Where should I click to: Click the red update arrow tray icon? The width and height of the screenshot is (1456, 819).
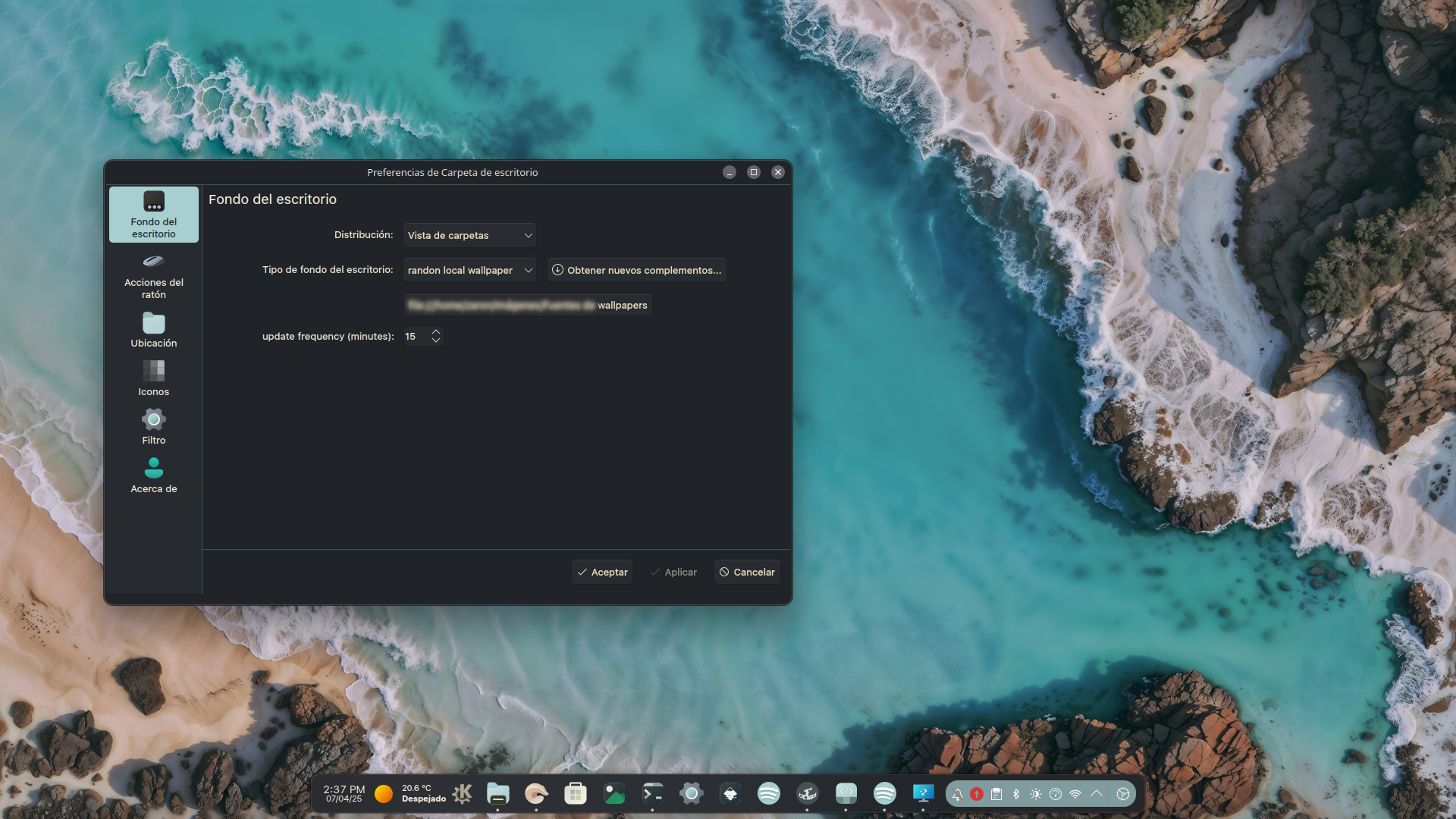pyautogui.click(x=977, y=794)
